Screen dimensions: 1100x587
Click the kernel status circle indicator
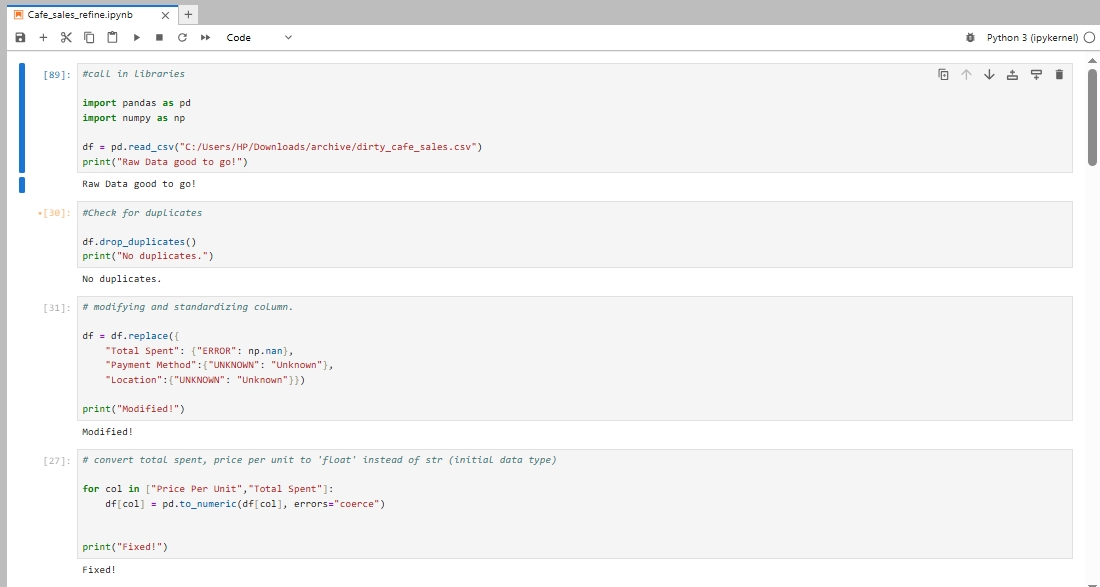[x=1089, y=38]
